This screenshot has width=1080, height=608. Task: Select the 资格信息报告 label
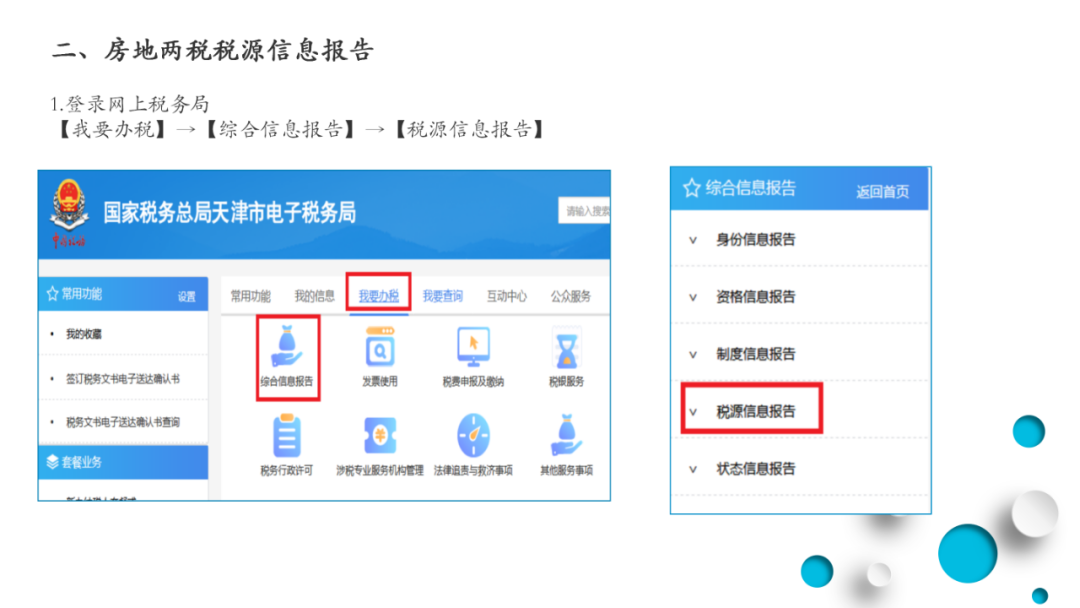(x=756, y=297)
